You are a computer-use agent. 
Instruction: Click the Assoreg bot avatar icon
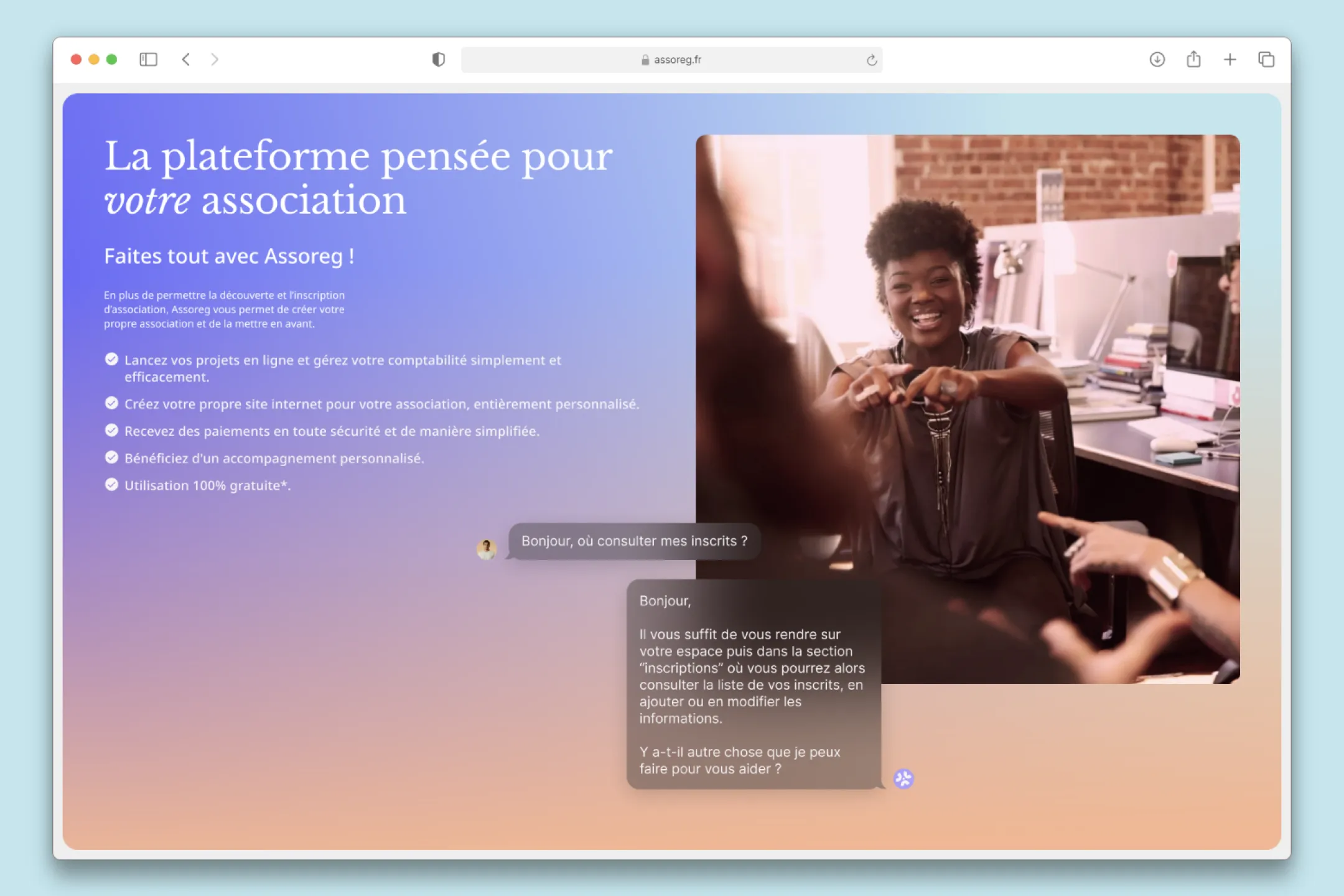pos(903,778)
